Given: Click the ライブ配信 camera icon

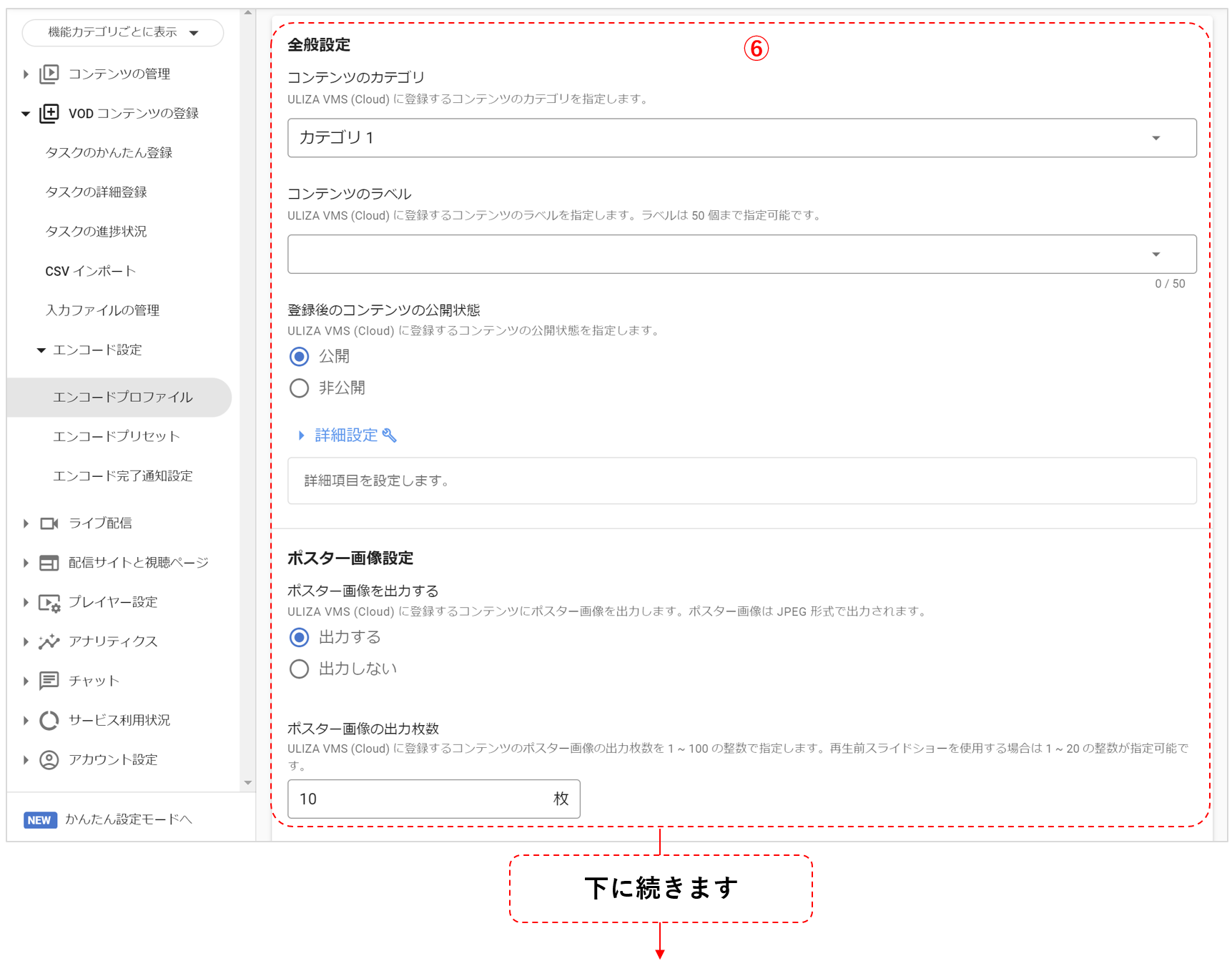Looking at the screenshot, I should 49,523.
